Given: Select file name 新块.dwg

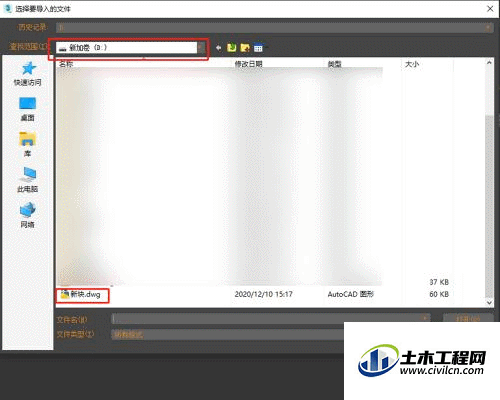Looking at the screenshot, I should coord(85,294).
